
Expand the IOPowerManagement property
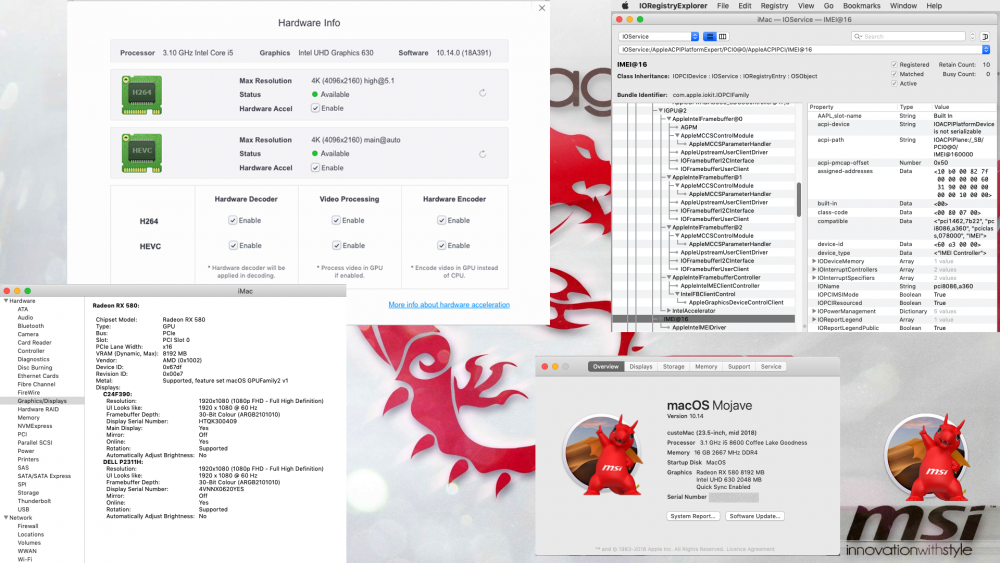[x=814, y=311]
